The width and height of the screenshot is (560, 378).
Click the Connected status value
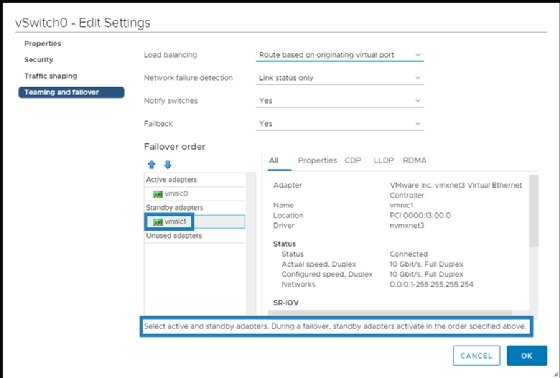[409, 254]
